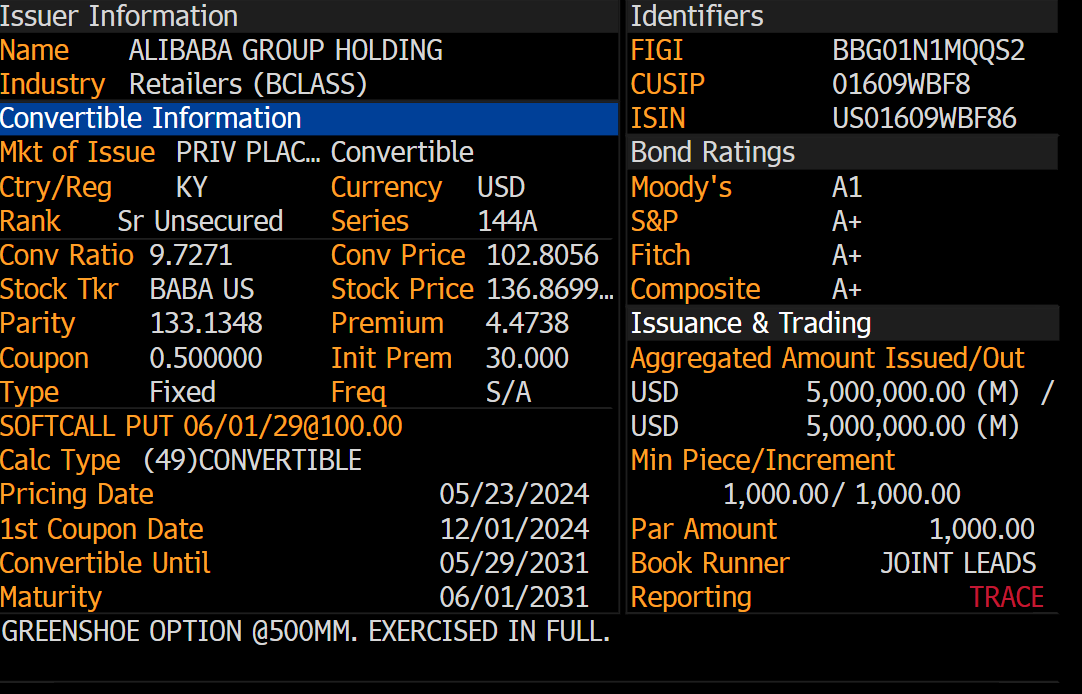The image size is (1082, 694).
Task: Click the A+ rating beside Fitch
Action: [847, 255]
